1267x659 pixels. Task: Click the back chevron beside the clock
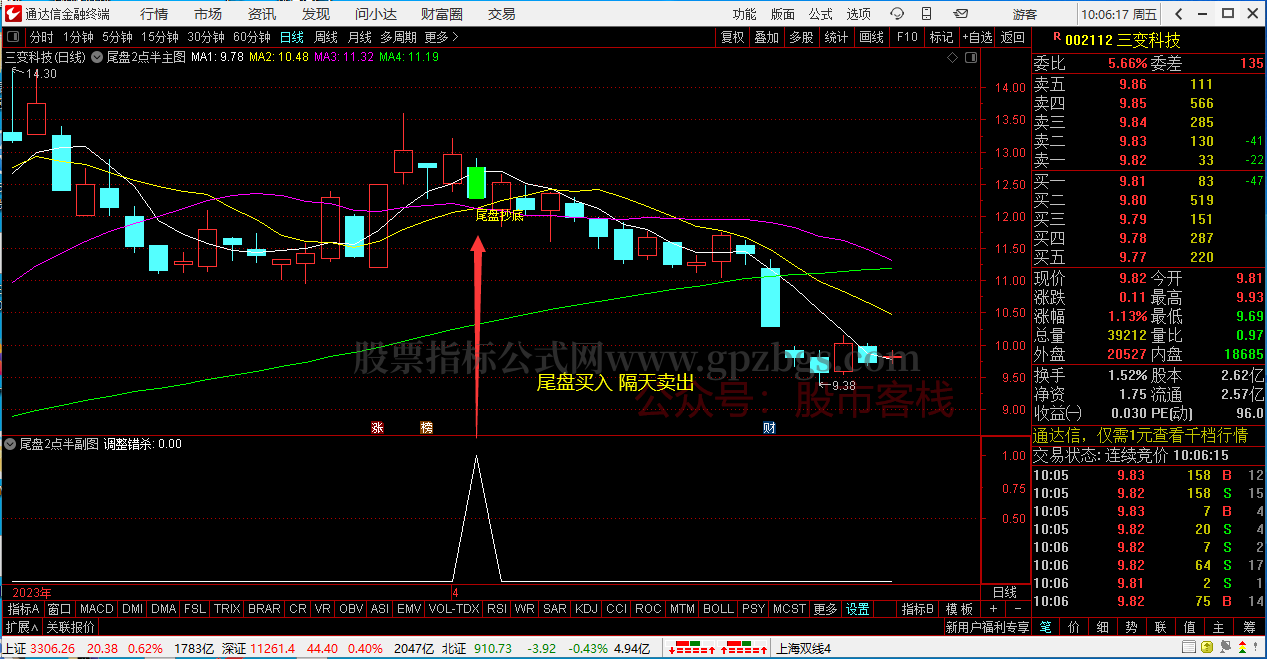coord(1179,14)
